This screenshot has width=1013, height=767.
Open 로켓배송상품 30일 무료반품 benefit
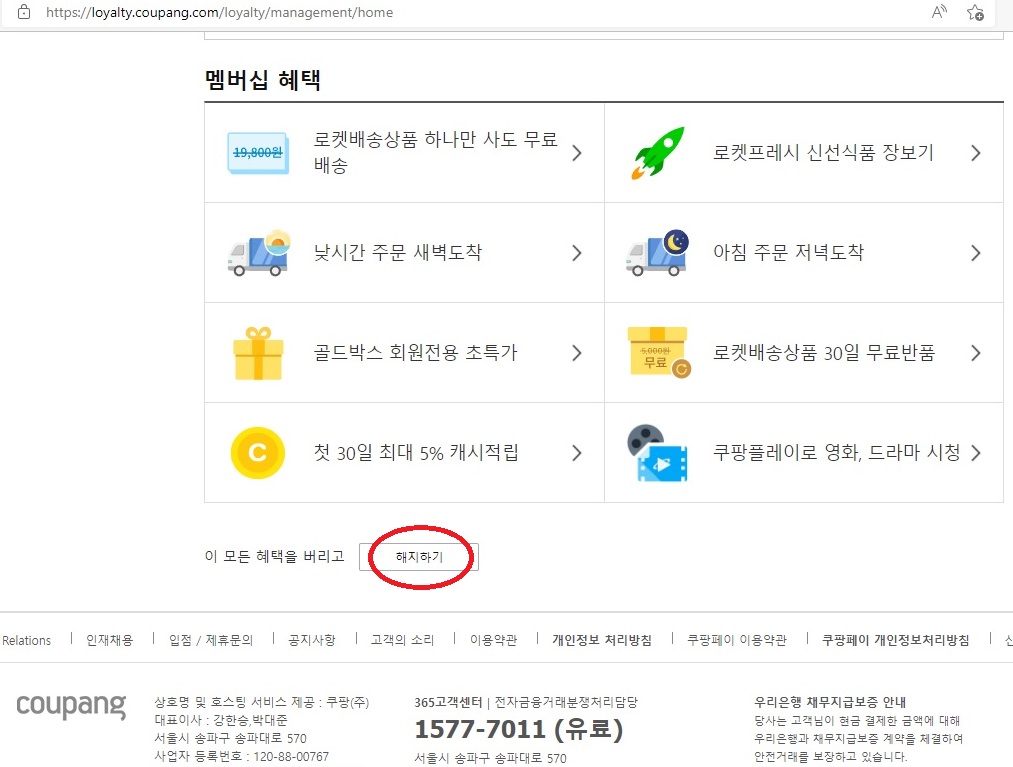pos(804,353)
